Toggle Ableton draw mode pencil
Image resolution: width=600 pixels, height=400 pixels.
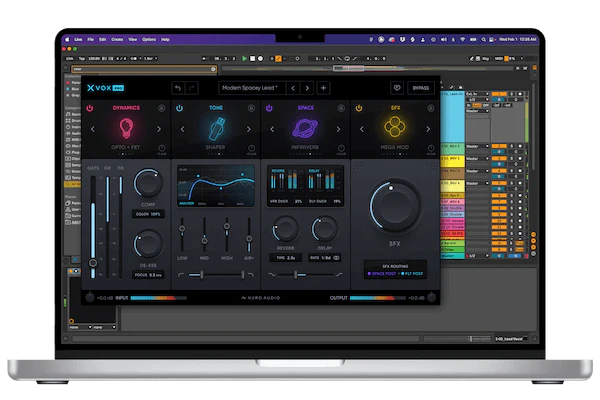472,59
